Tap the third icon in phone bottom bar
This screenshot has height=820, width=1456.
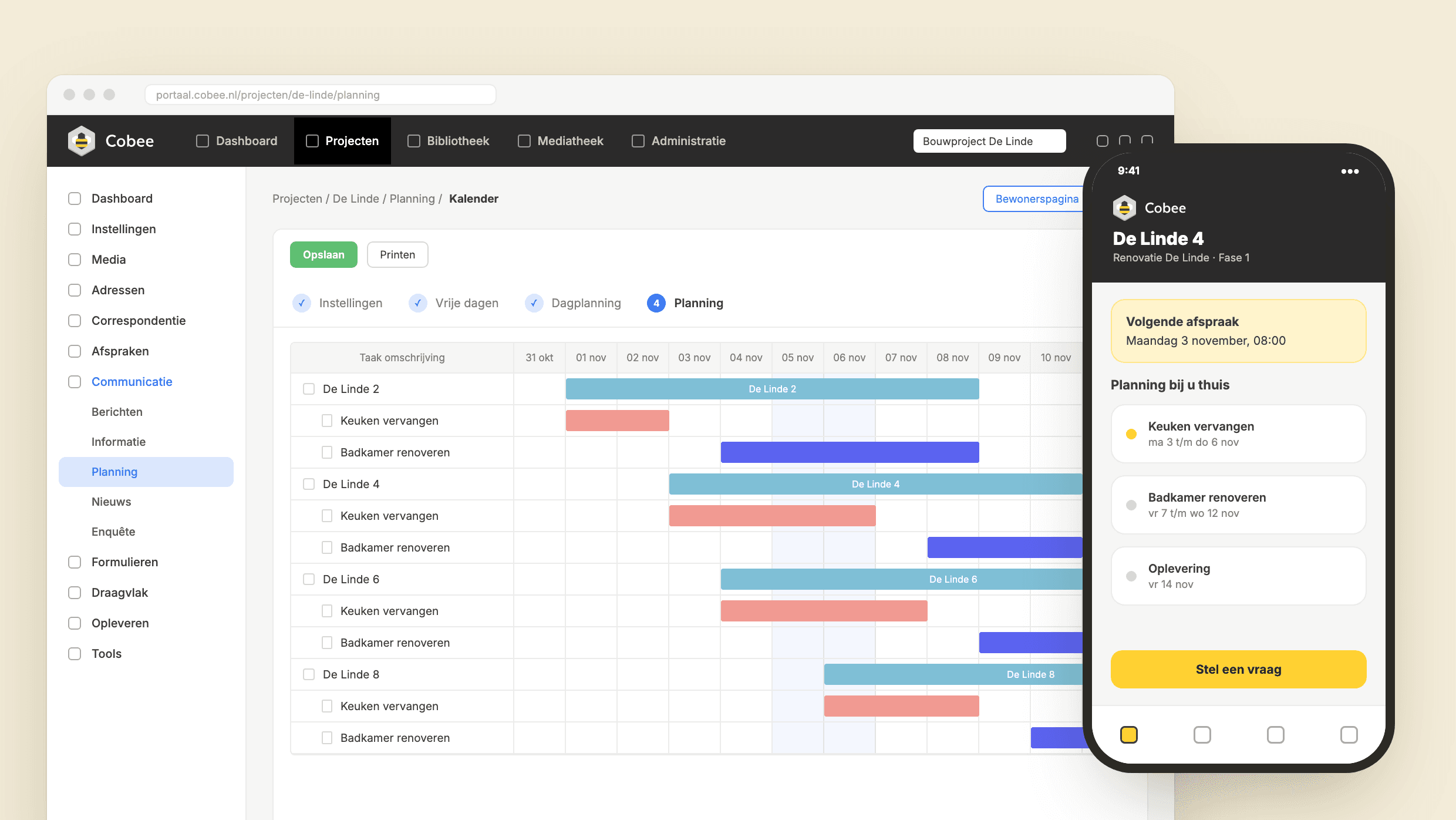pyautogui.click(x=1275, y=735)
